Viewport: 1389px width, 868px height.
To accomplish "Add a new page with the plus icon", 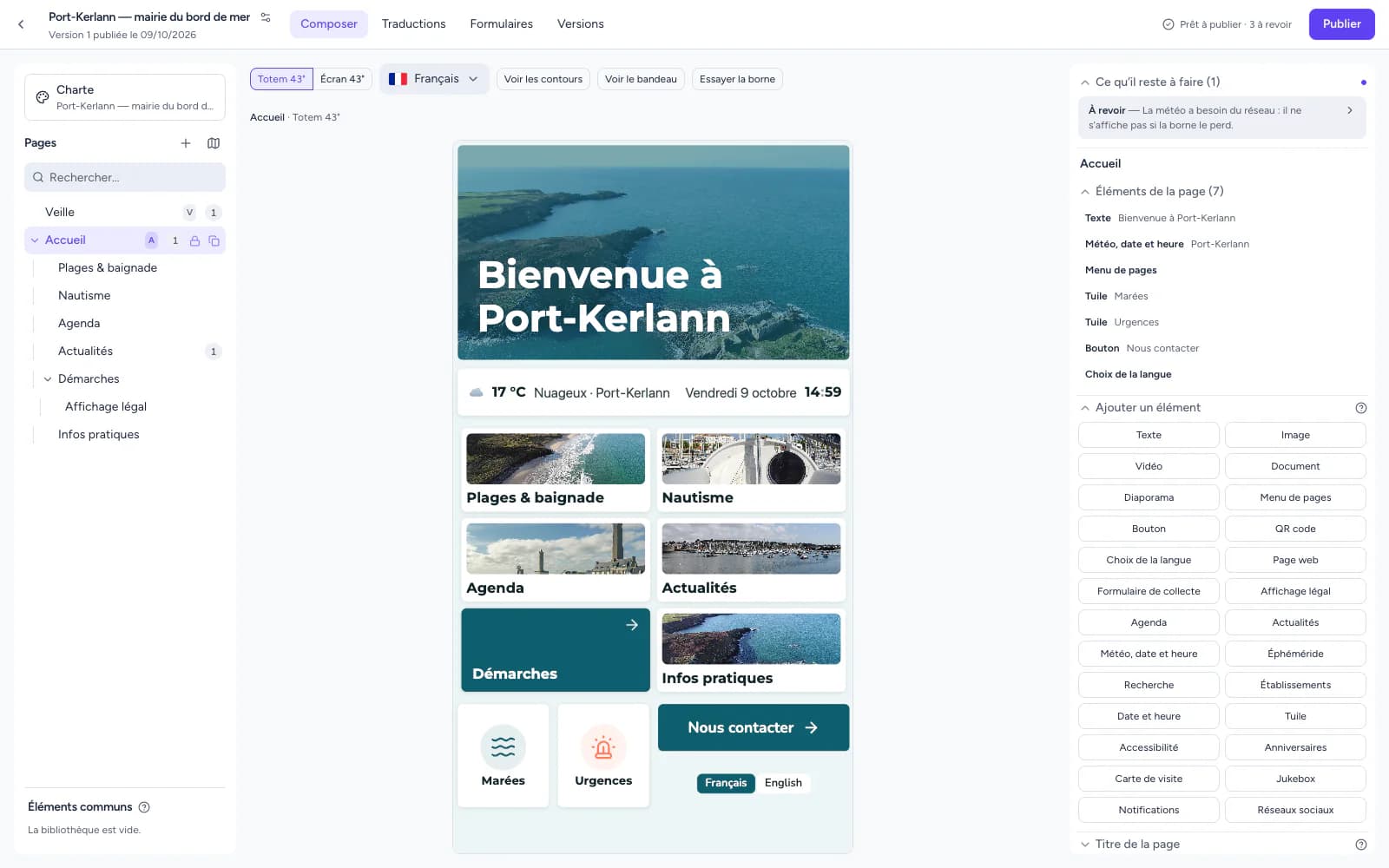I will 186,143.
